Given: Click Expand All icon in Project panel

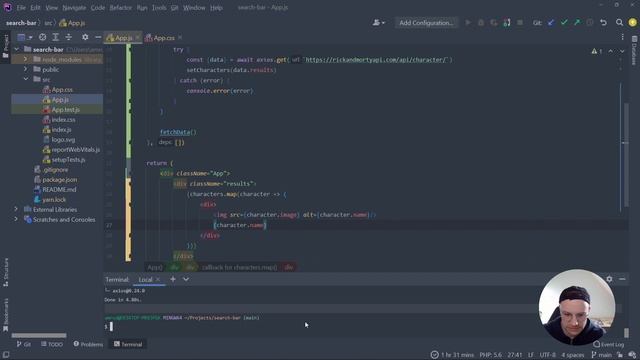Looking at the screenshot, I should pyautogui.click(x=56, y=37).
